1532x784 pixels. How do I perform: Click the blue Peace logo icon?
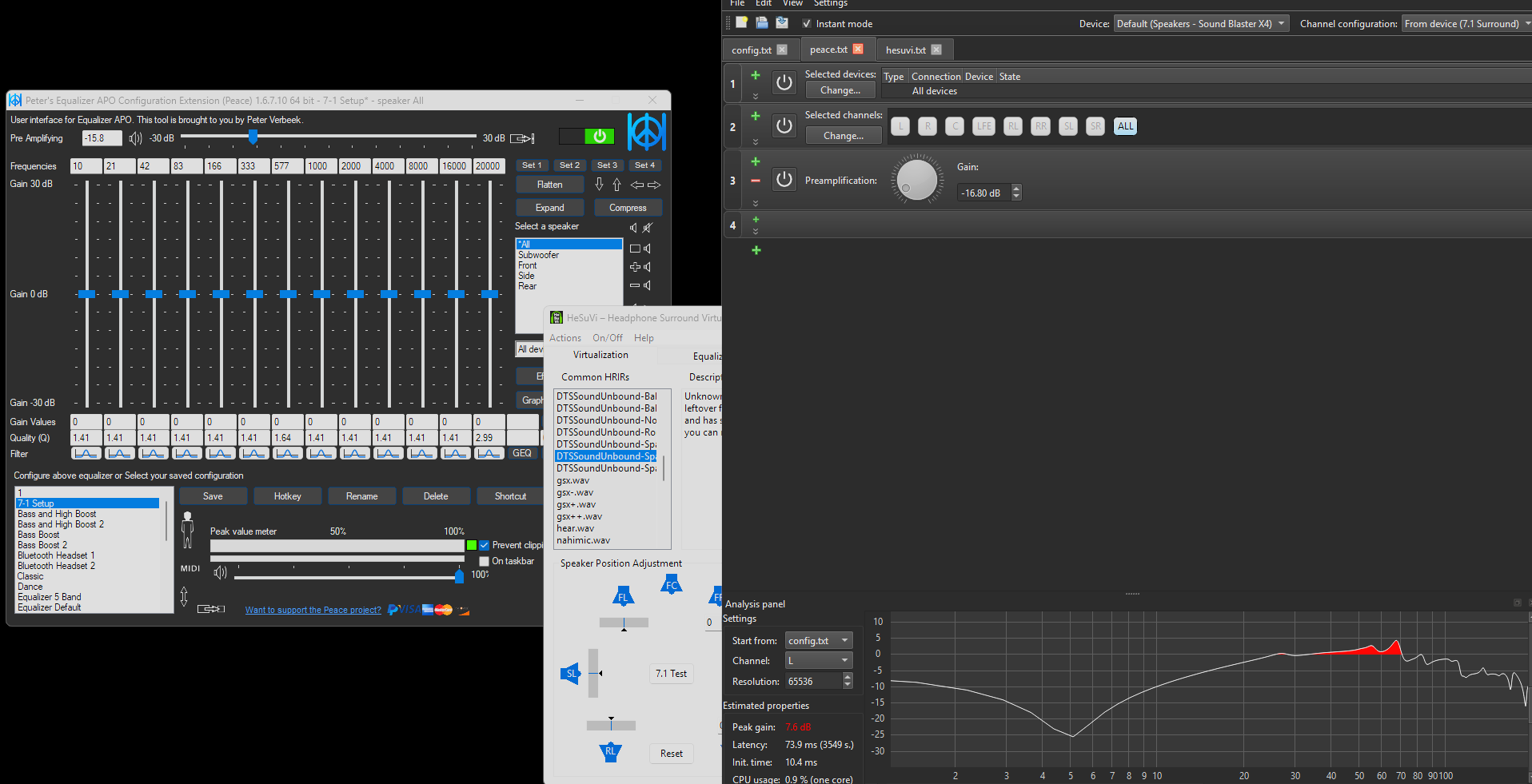click(x=646, y=132)
